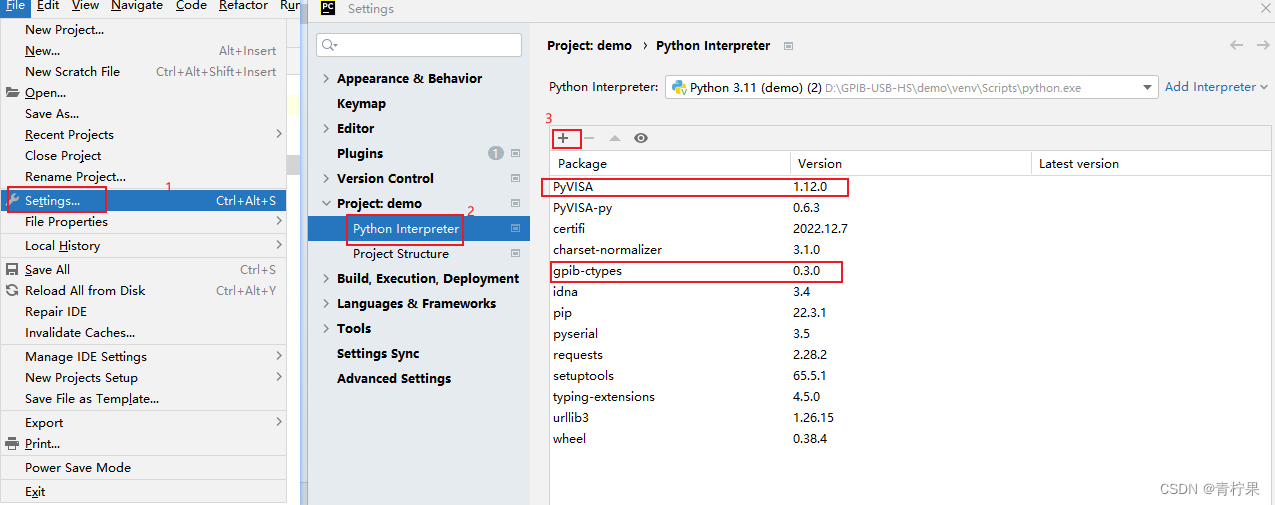Select the PyVISA package row

pyautogui.click(x=912, y=186)
